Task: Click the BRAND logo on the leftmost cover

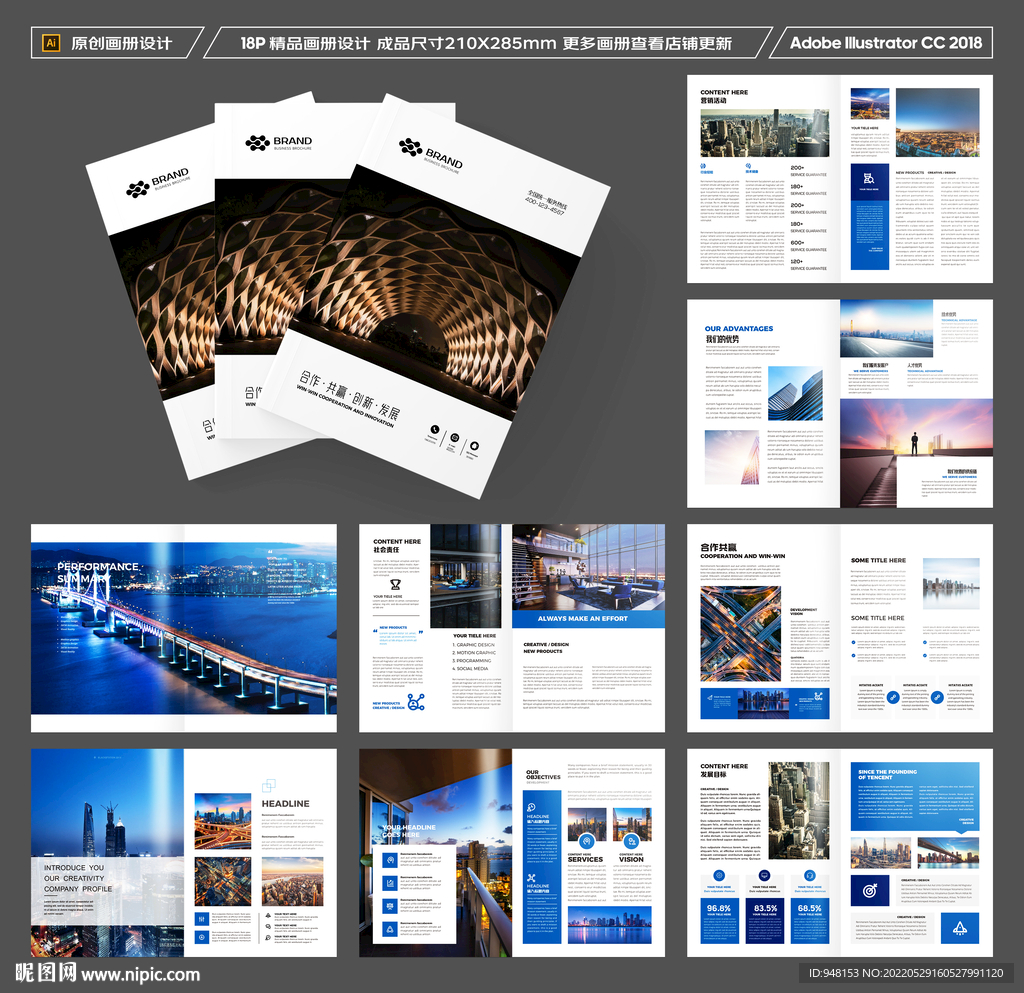Action: click(x=157, y=183)
